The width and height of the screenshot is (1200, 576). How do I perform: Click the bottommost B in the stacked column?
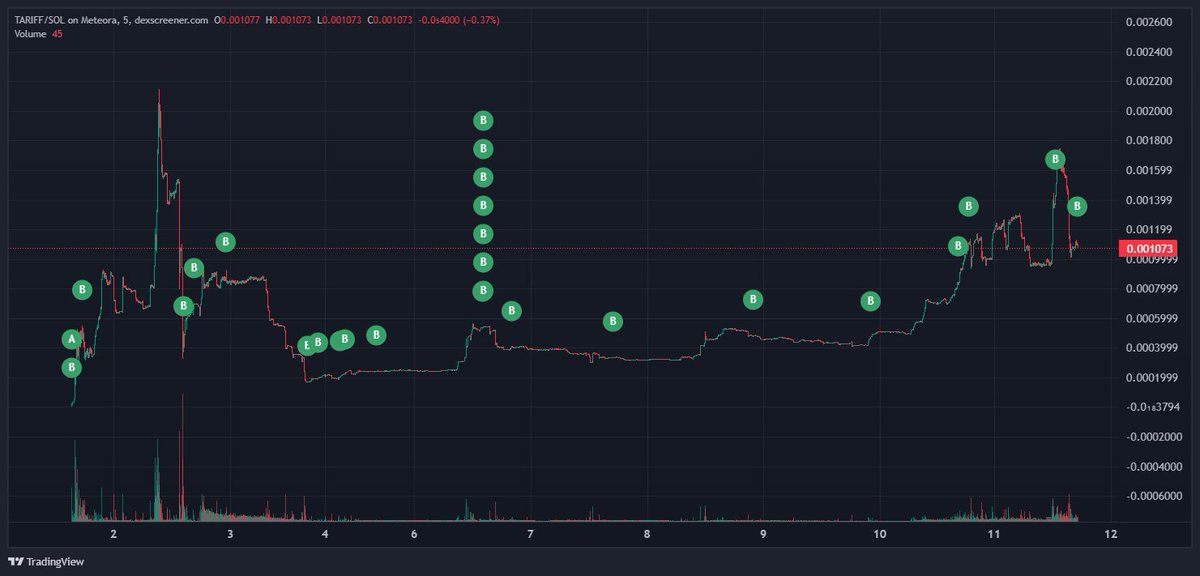[482, 291]
